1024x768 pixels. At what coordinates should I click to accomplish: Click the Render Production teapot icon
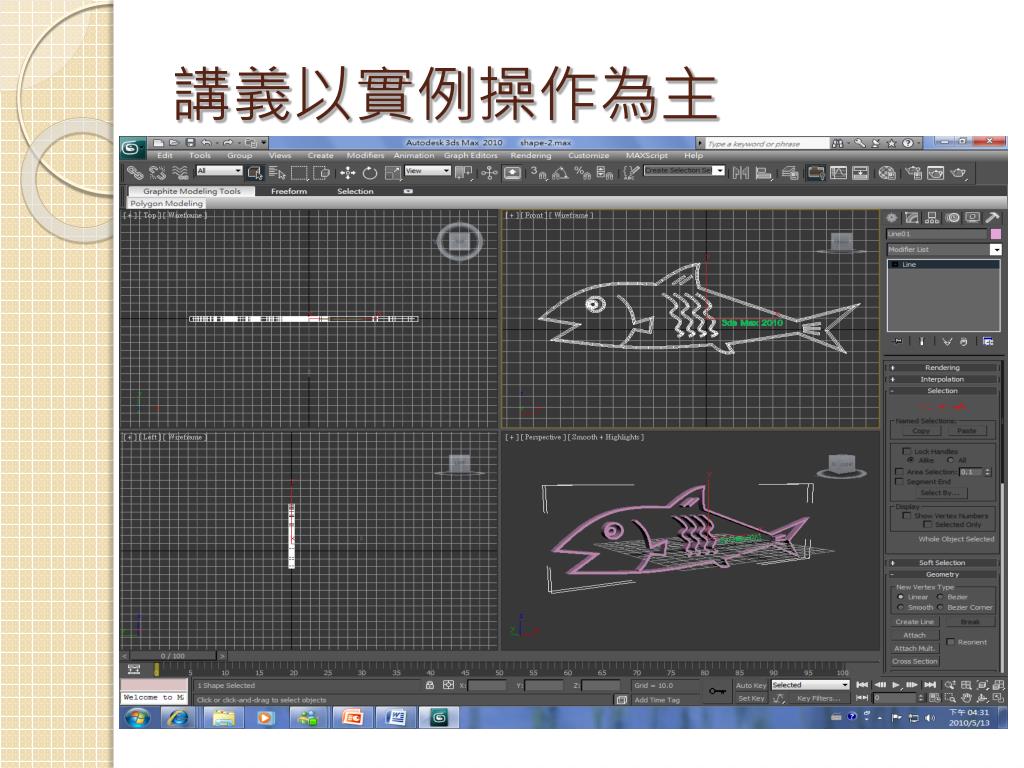tap(958, 173)
